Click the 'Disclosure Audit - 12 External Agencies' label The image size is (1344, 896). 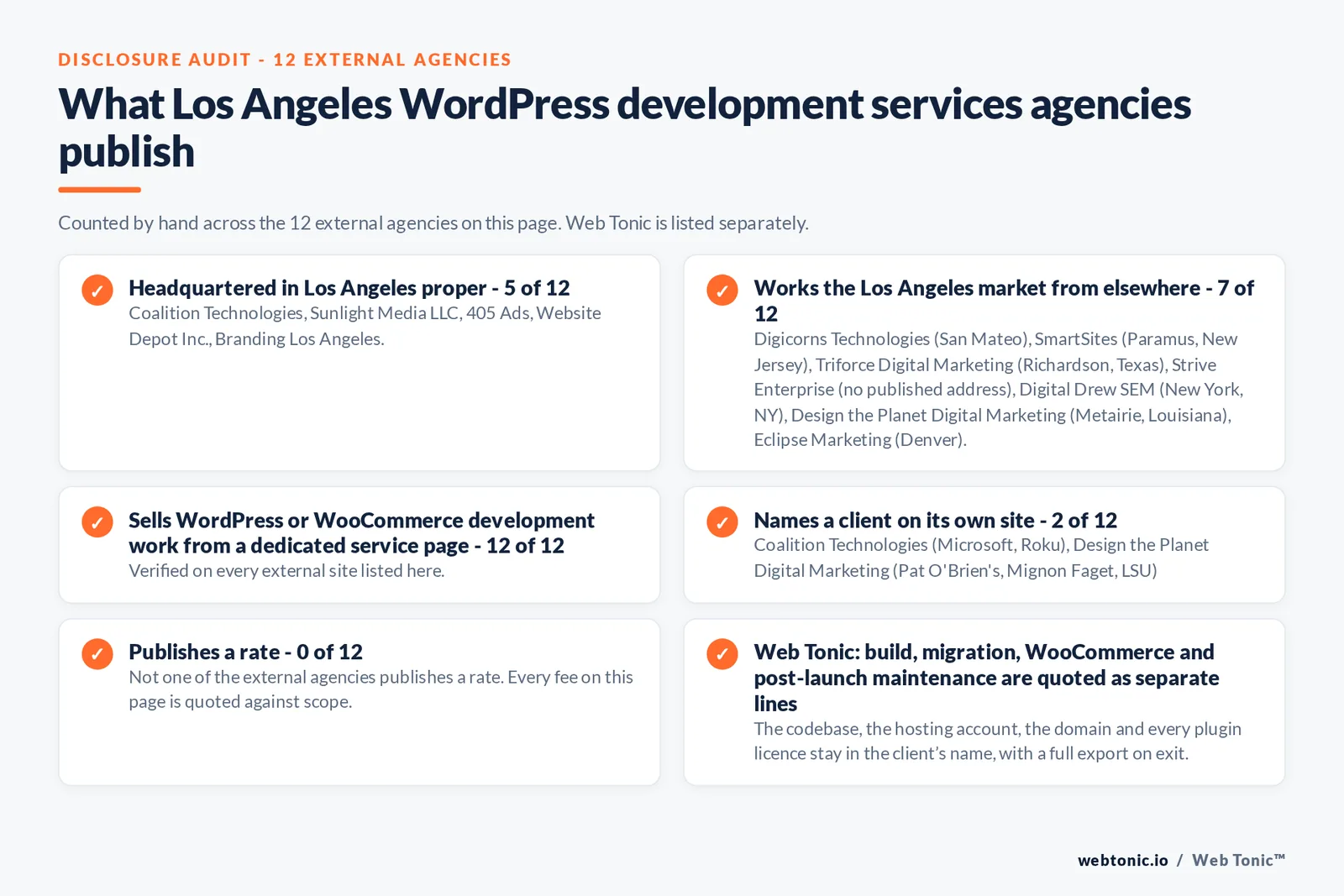click(285, 60)
